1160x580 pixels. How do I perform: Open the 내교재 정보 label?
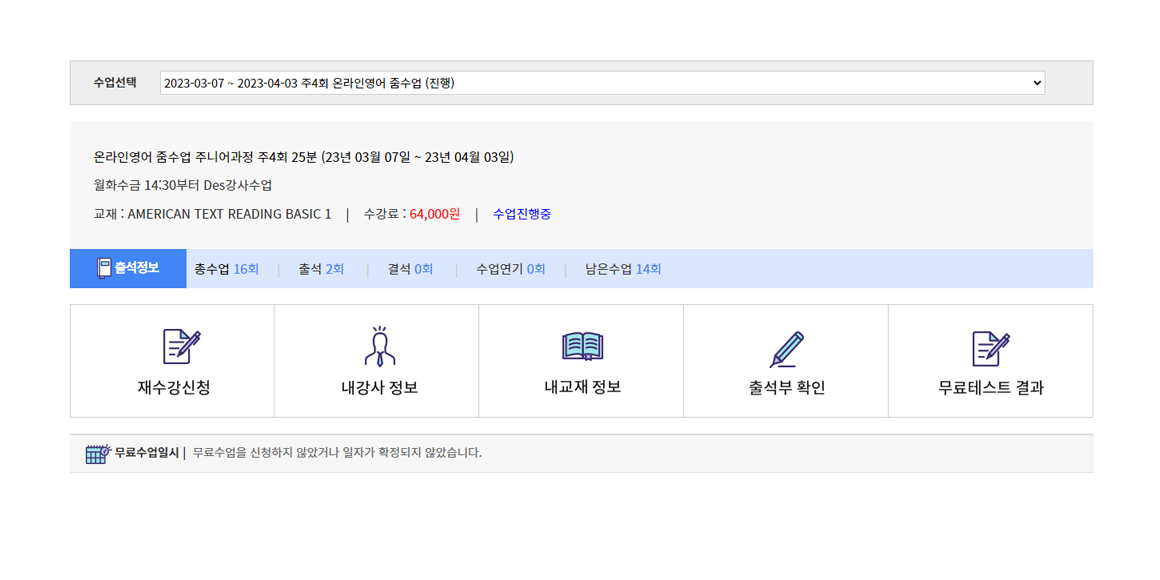tap(582, 387)
